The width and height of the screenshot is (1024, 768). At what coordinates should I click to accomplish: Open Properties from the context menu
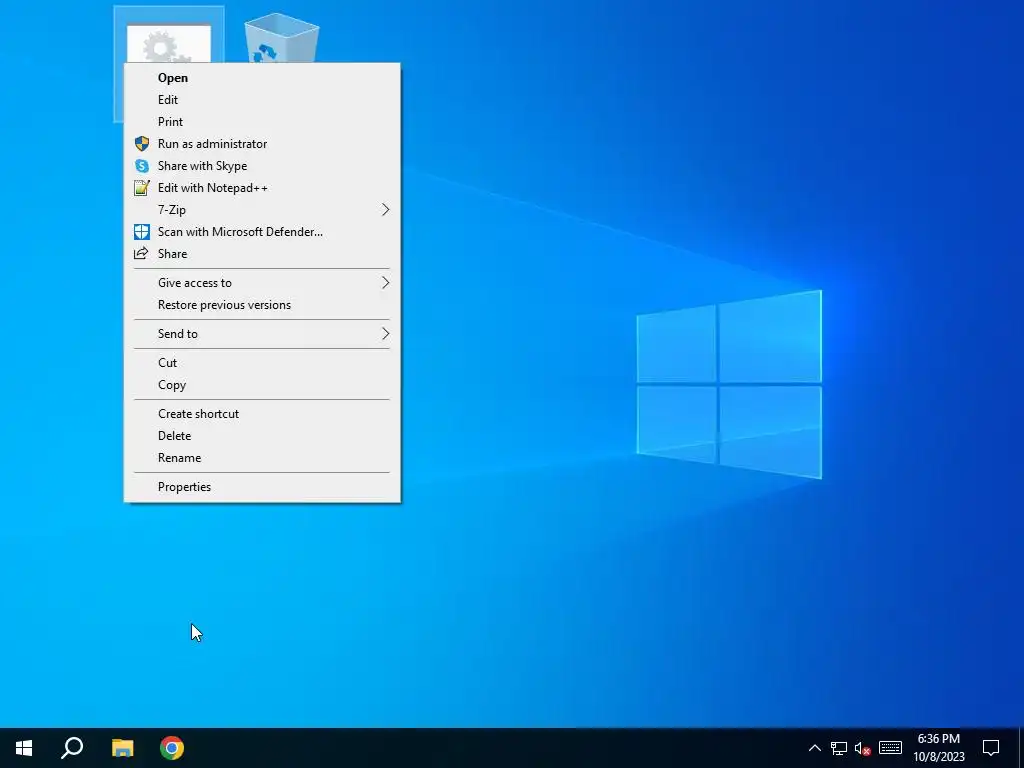tap(262, 487)
